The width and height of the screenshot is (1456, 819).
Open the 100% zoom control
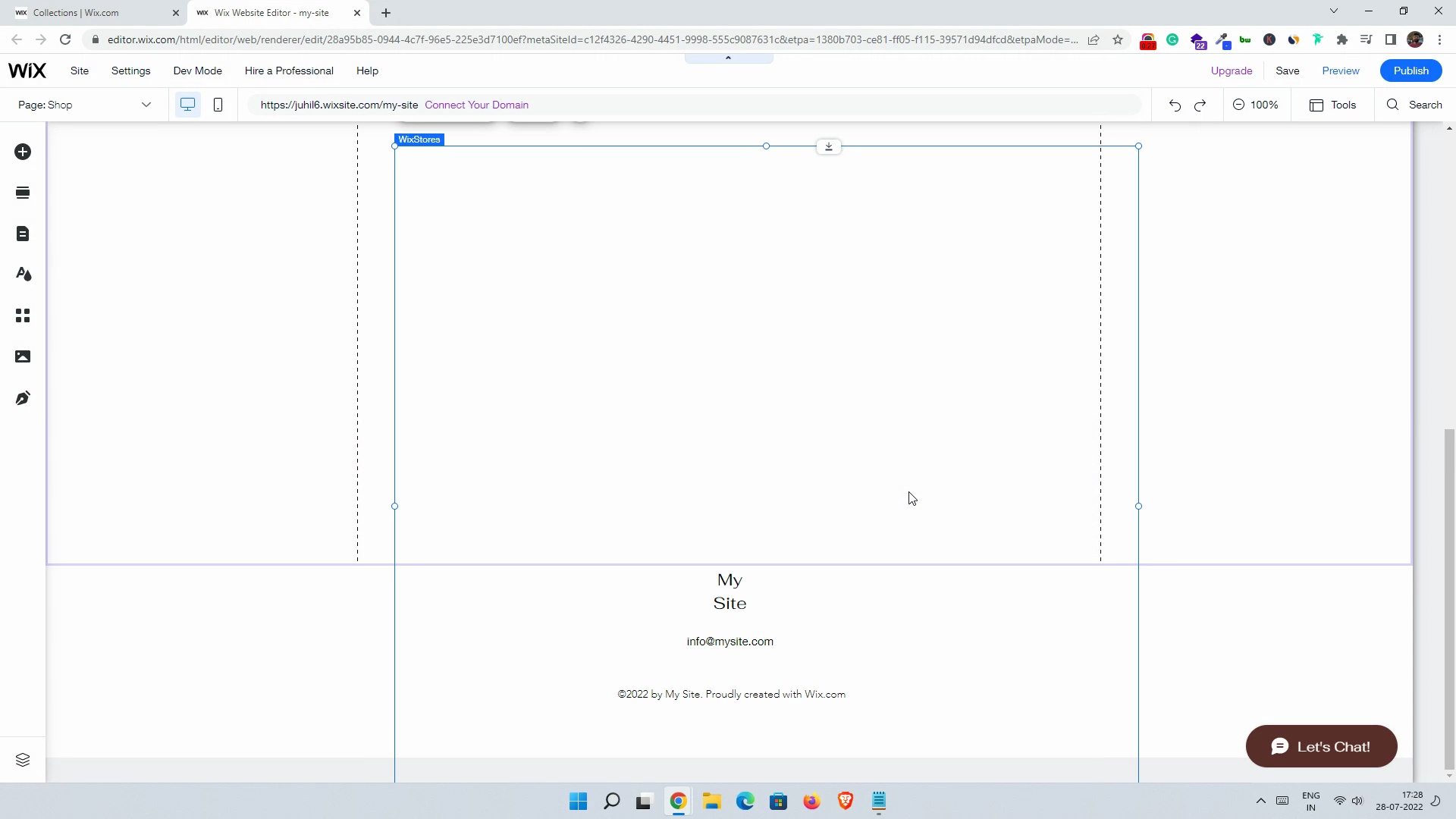pos(1256,105)
